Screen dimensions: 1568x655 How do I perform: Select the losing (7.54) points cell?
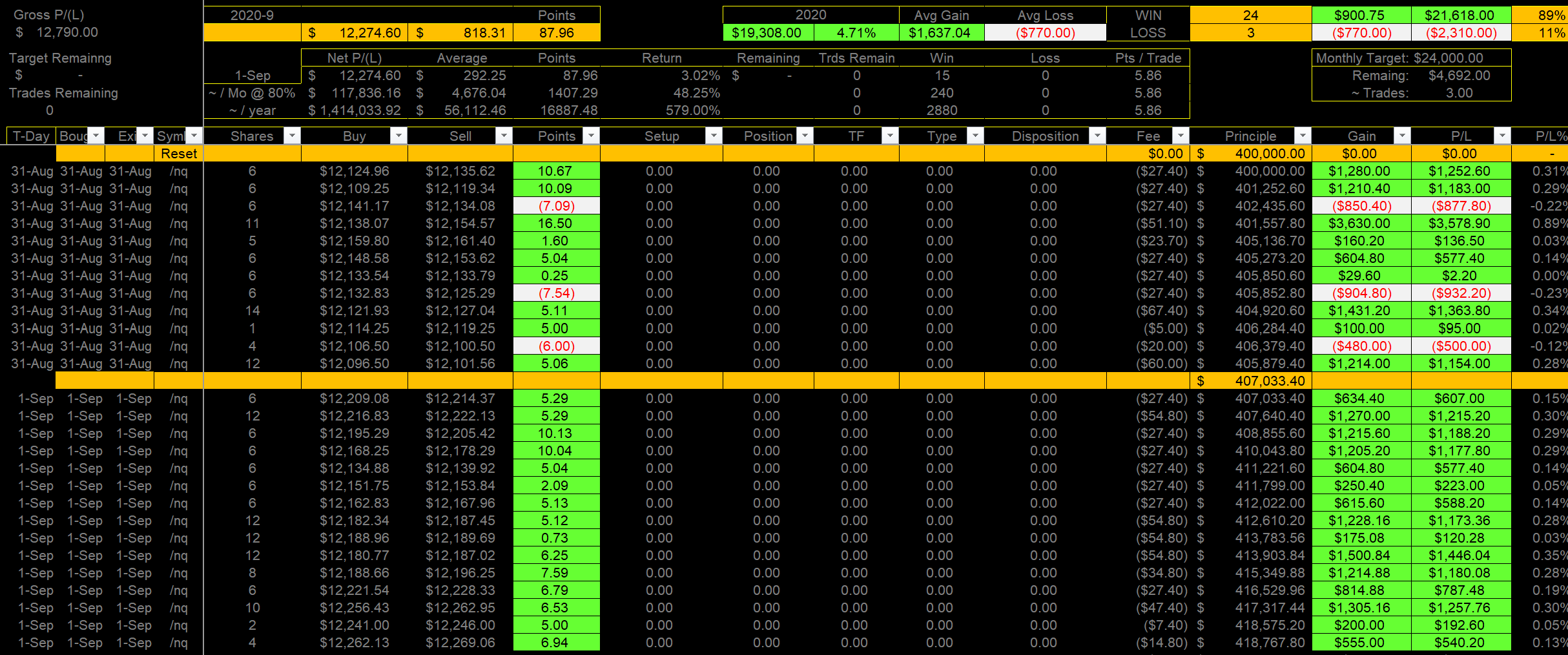tap(557, 293)
